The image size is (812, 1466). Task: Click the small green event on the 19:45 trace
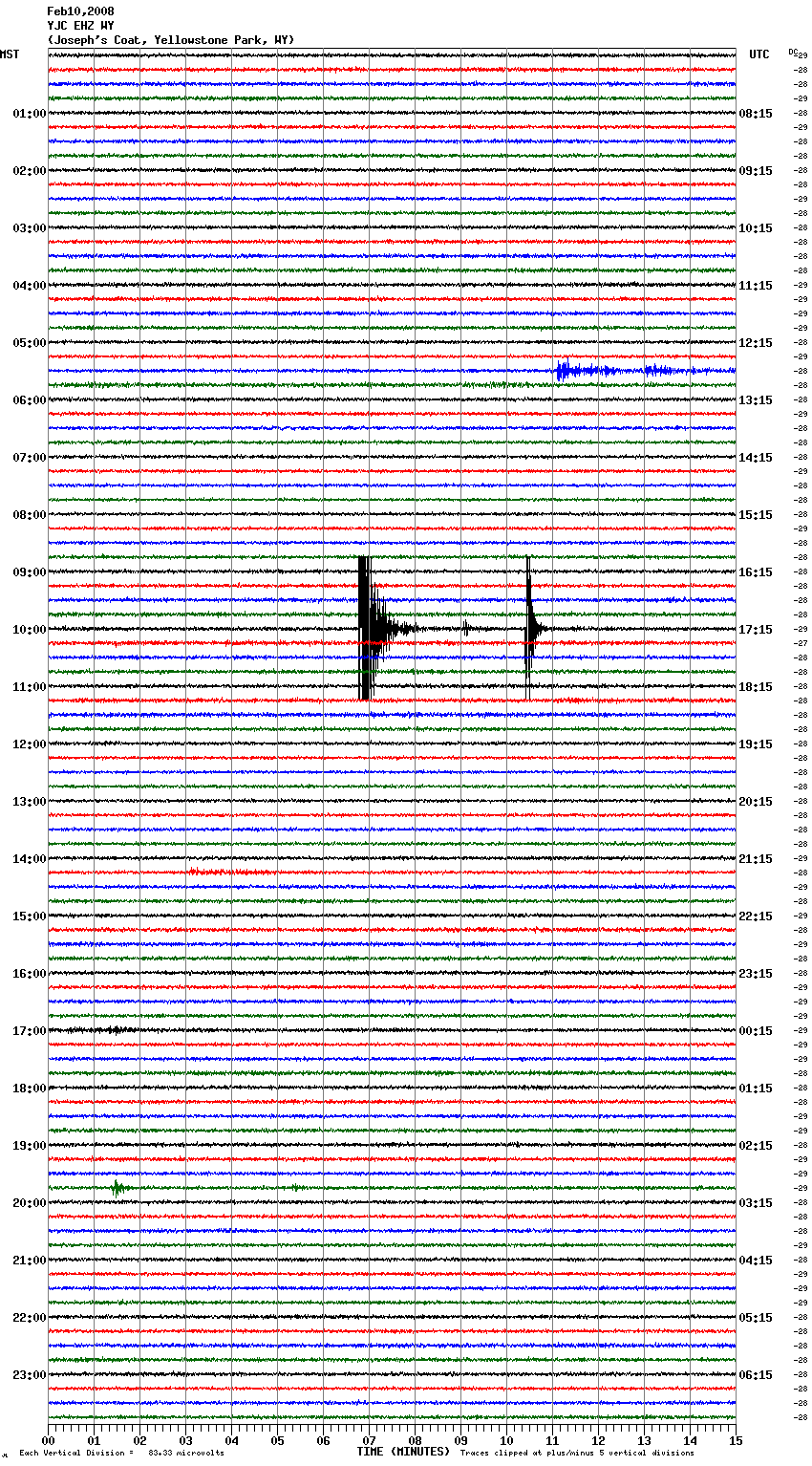pyautogui.click(x=118, y=1188)
